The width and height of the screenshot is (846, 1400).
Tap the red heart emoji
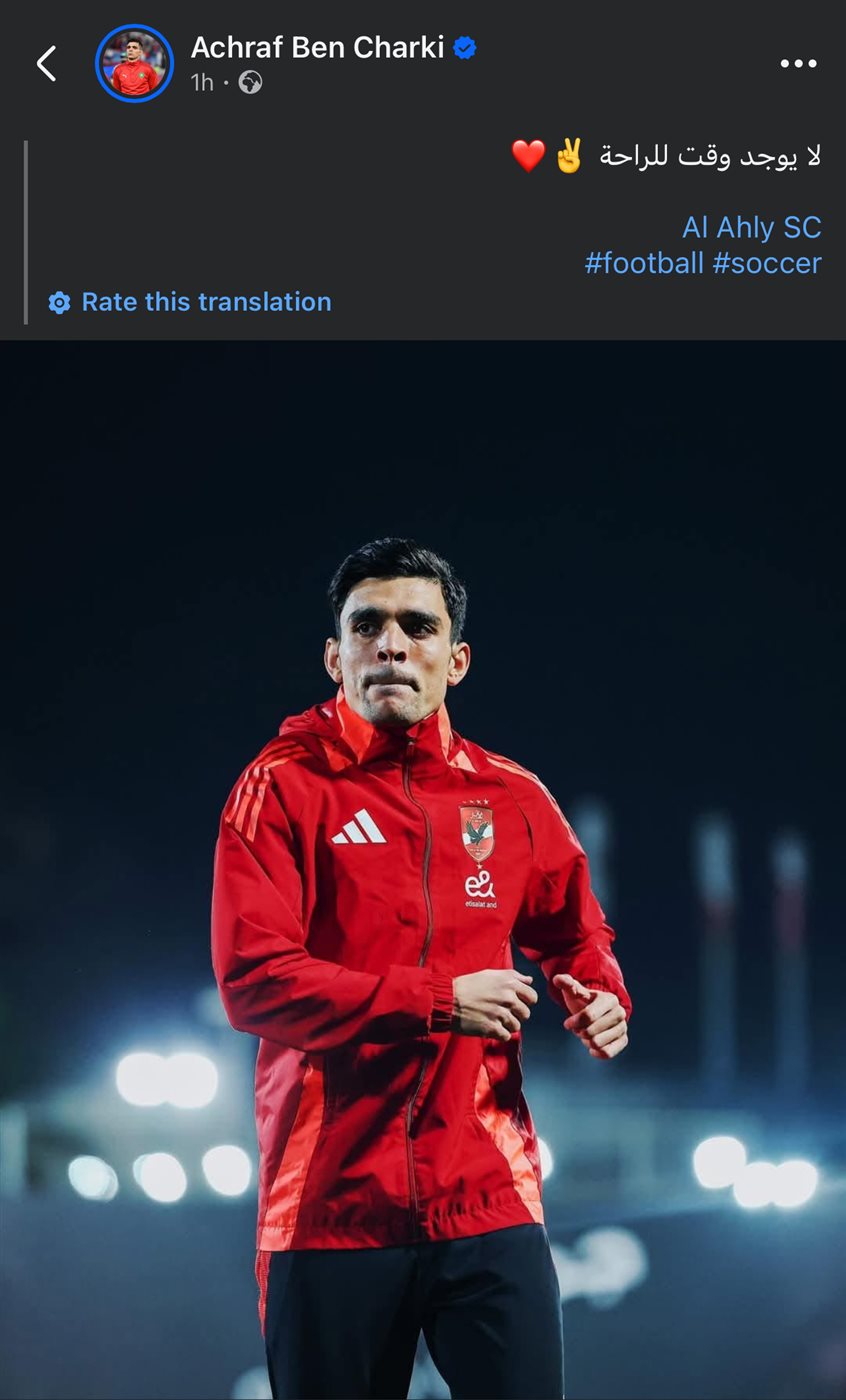pos(528,156)
